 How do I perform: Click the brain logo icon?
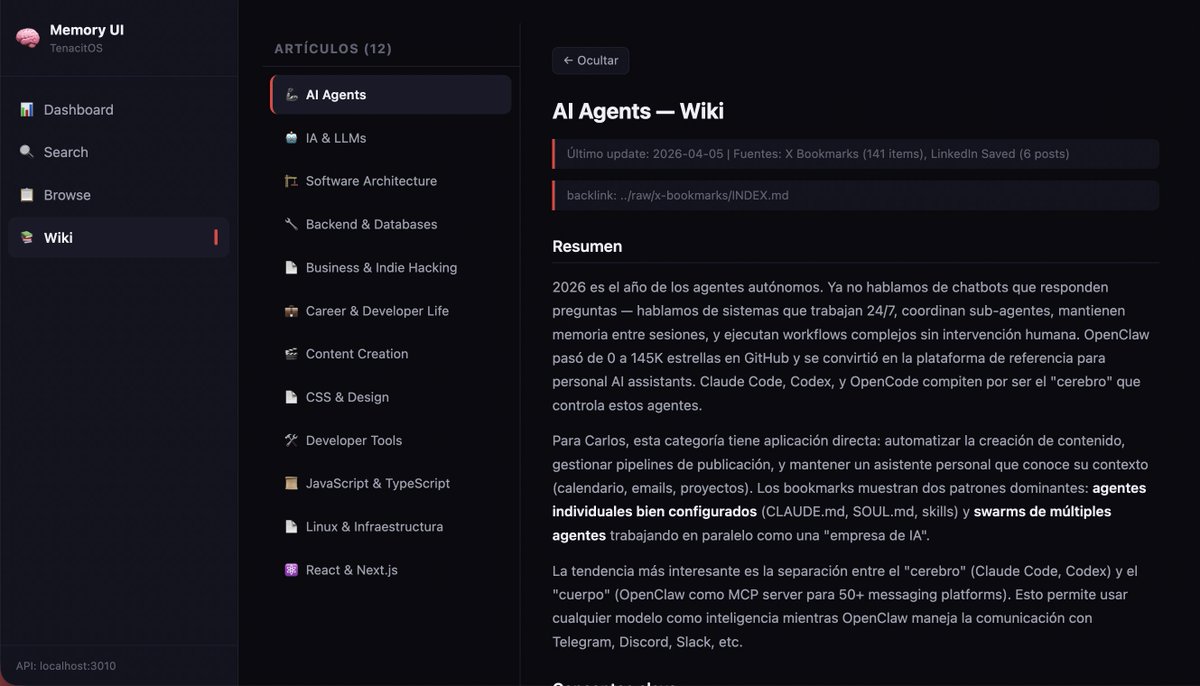pyautogui.click(x=27, y=38)
